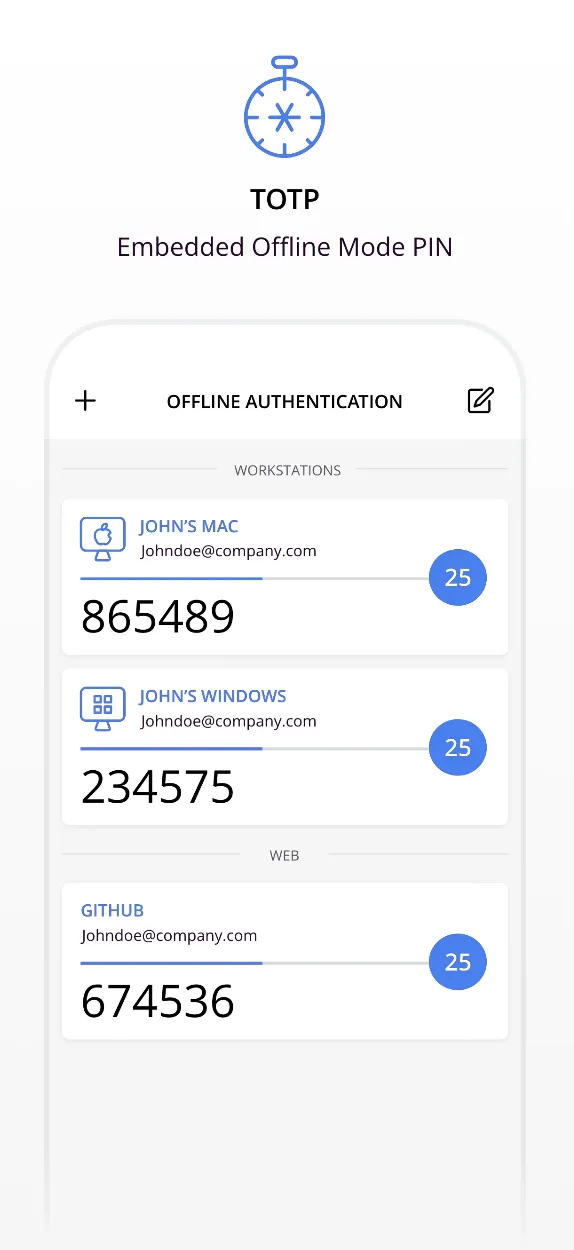Viewport: 574px width, 1250px height.
Task: Open the GITHUB entry title
Action: tap(112, 910)
